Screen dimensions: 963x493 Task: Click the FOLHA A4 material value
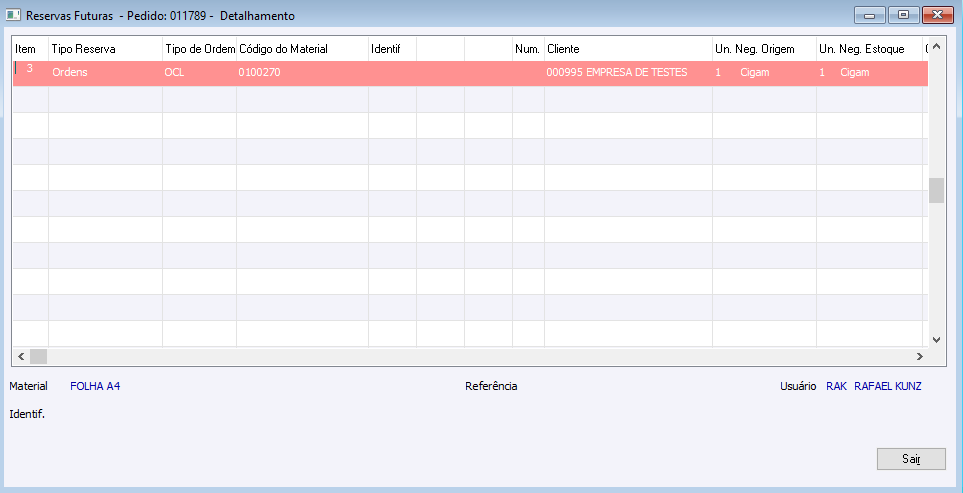pyautogui.click(x=95, y=386)
